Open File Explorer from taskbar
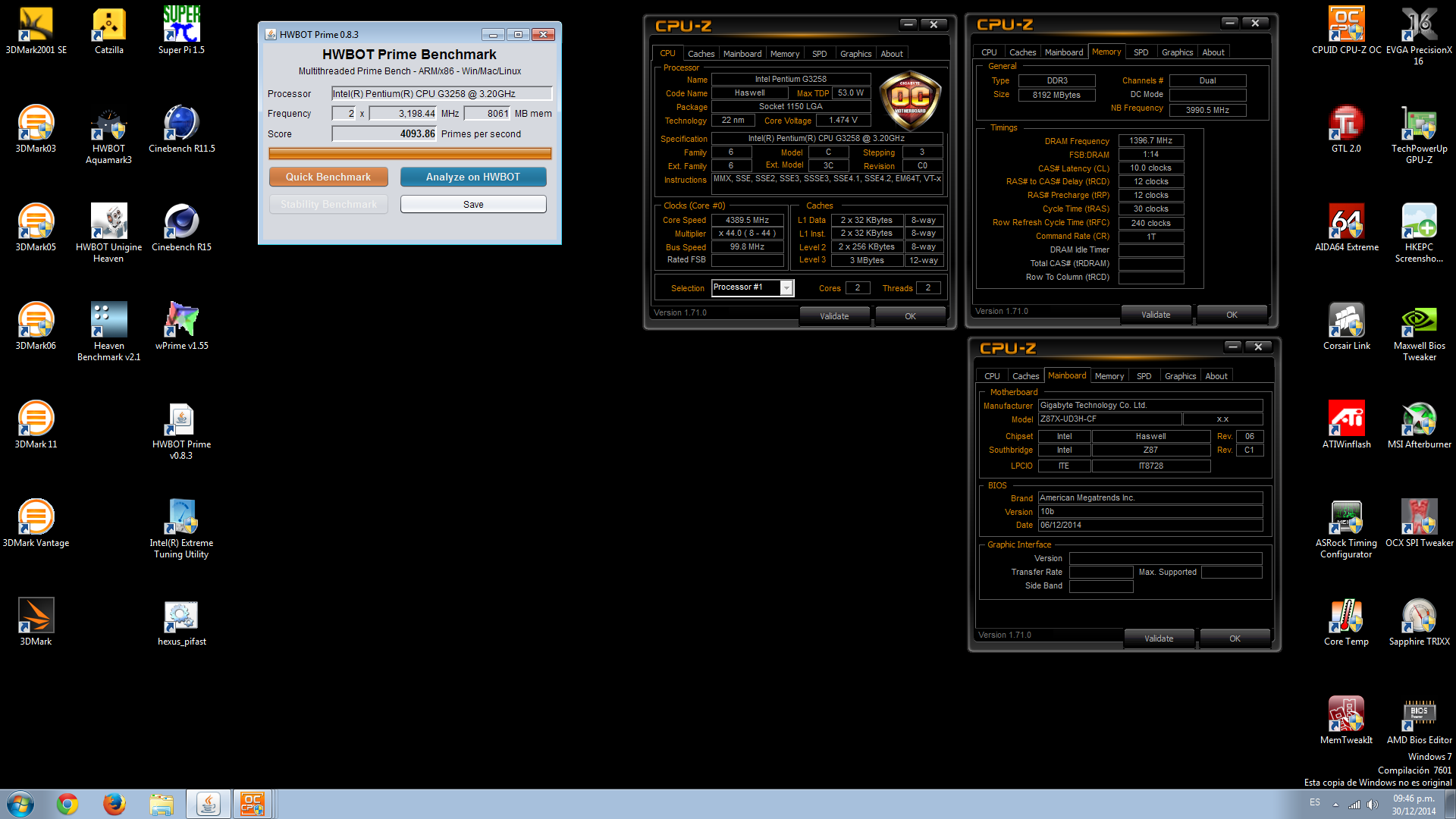The width and height of the screenshot is (1456, 819). (x=162, y=804)
